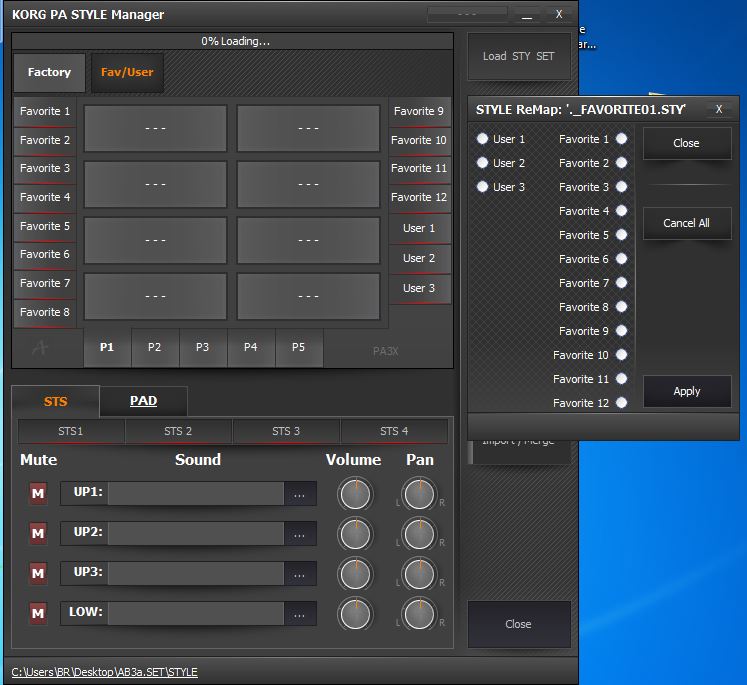
Task: Select the Favorite 5 bank button
Action: [x=45, y=226]
